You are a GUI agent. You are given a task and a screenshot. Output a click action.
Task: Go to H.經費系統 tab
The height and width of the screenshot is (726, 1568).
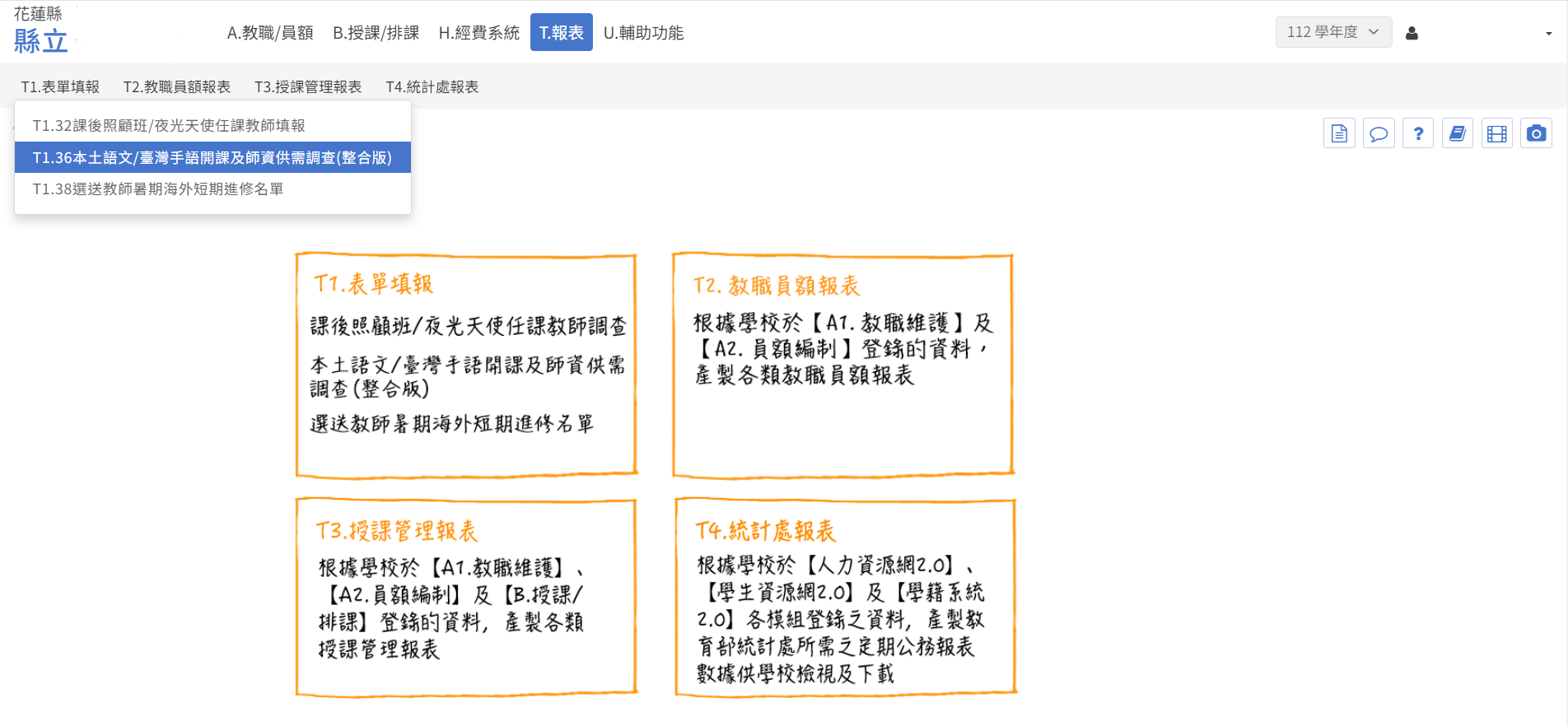click(x=478, y=33)
